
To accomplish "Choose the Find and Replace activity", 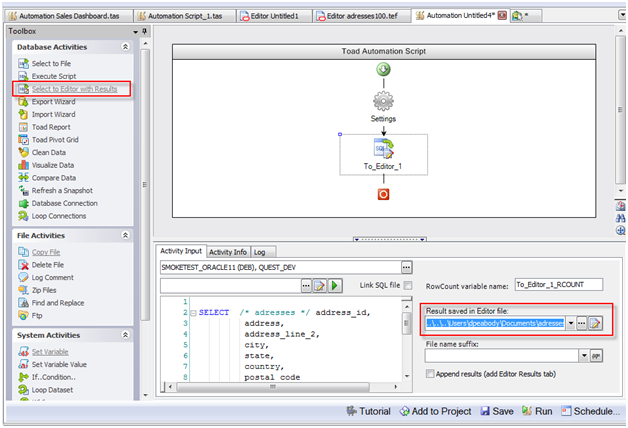I will point(51,303).
